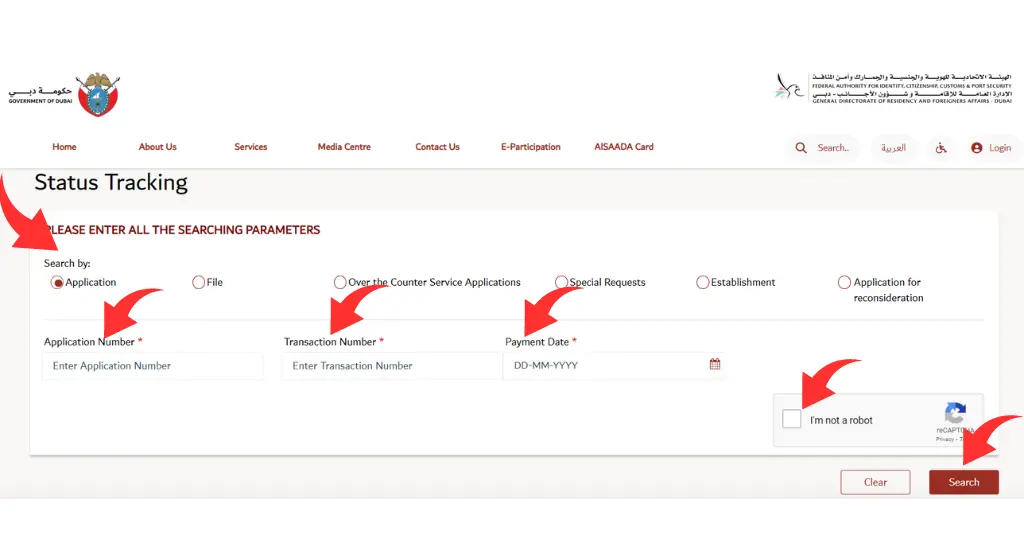
Task: Select the Establishment radio button
Action: pos(703,282)
